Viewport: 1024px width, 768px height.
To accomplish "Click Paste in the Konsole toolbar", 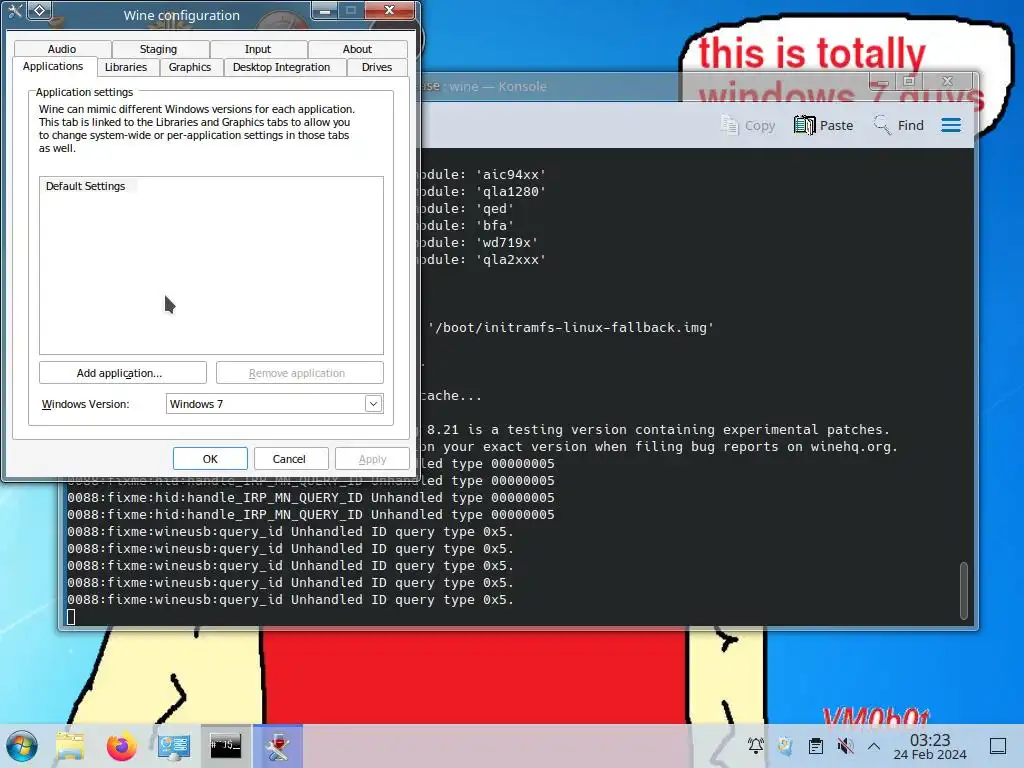I will click(824, 125).
